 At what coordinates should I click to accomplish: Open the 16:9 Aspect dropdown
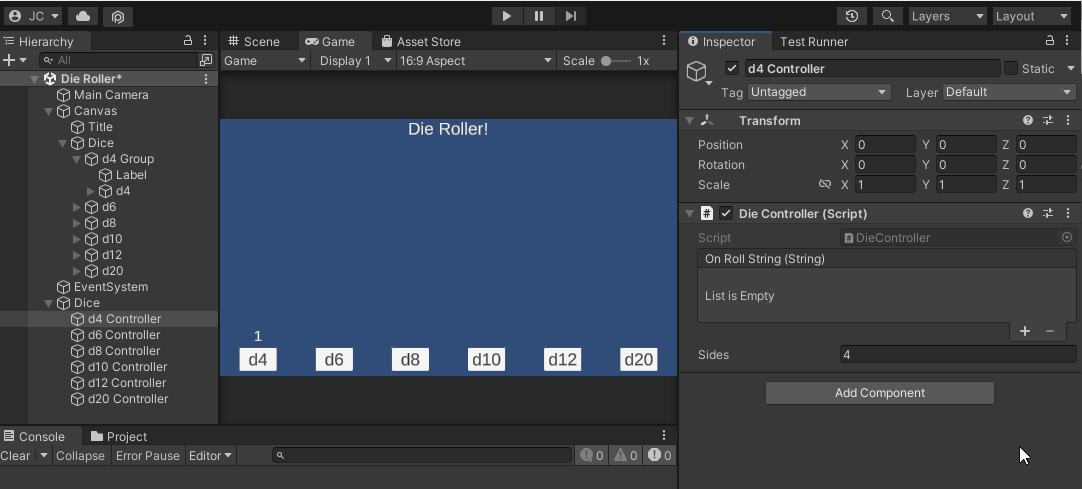coord(476,61)
